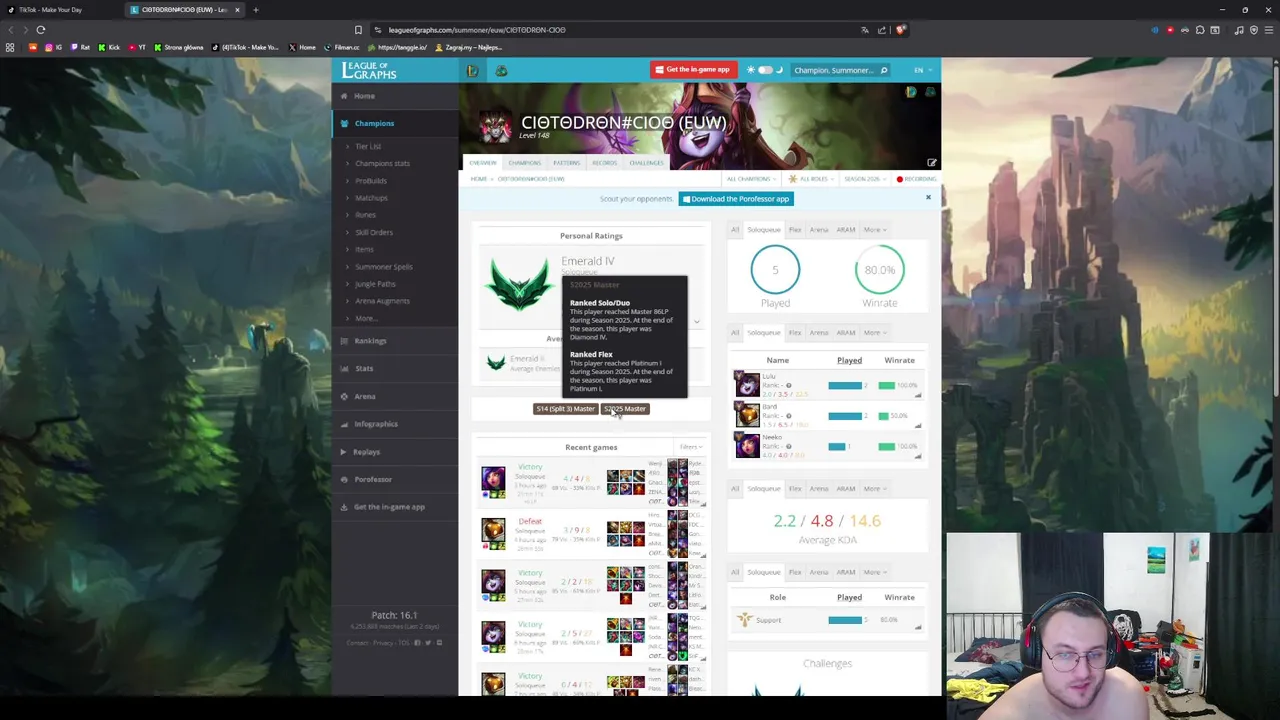Screen dimensions: 1280x720
Task: Open the Porofessor sidebar item
Action: coord(373,479)
